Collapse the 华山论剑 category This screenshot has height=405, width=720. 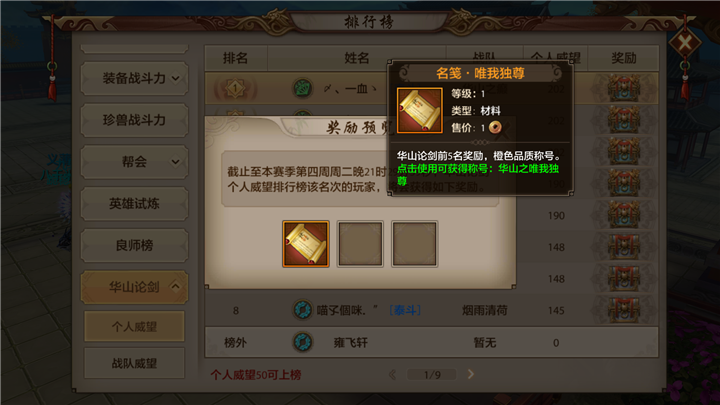134,287
